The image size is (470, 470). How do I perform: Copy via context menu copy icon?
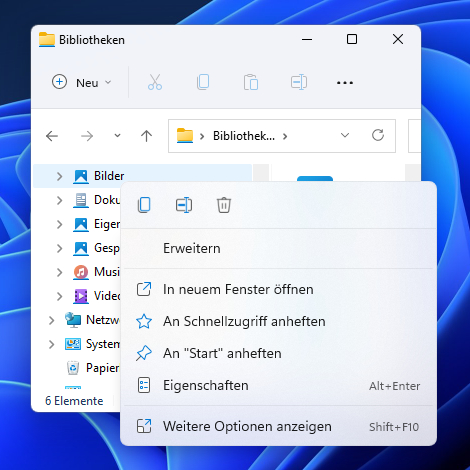pyautogui.click(x=144, y=205)
